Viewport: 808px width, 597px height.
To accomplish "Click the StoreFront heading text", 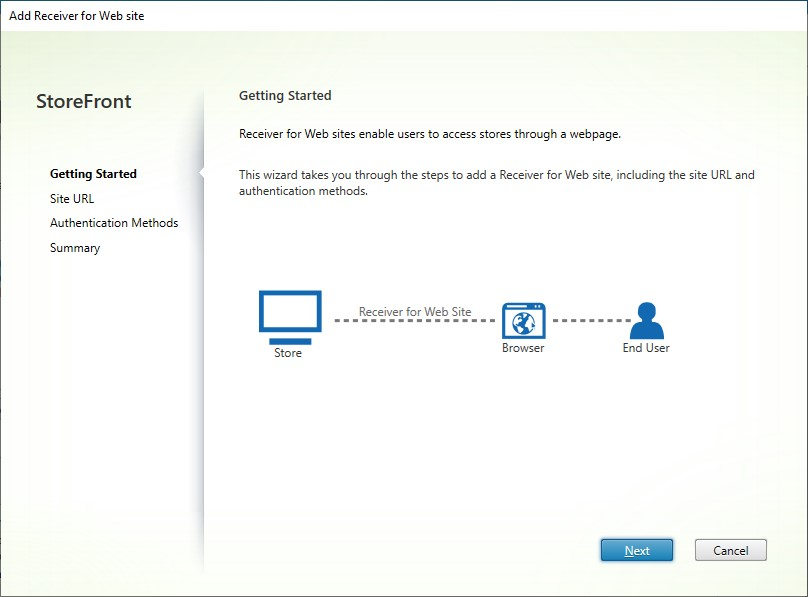I will click(x=83, y=101).
